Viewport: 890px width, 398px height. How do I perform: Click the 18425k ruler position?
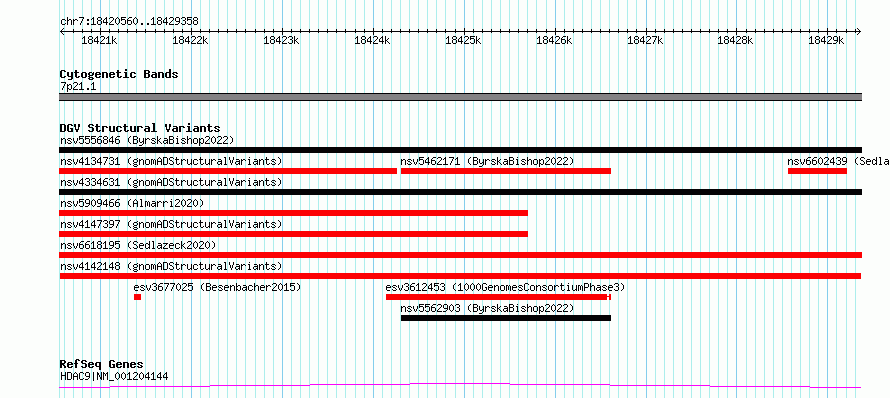(x=463, y=40)
